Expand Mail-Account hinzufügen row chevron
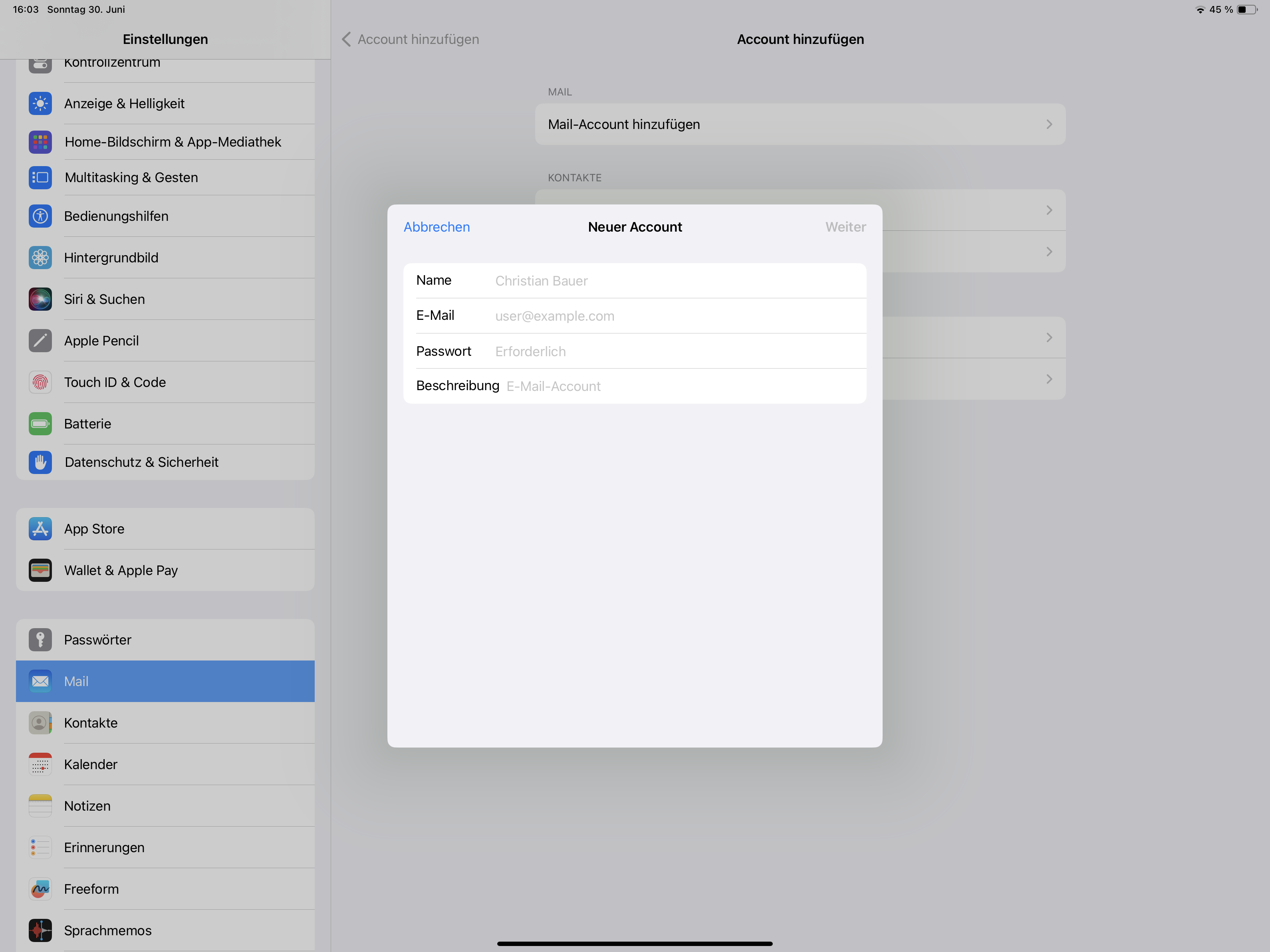The height and width of the screenshot is (952, 1270). click(x=1048, y=125)
